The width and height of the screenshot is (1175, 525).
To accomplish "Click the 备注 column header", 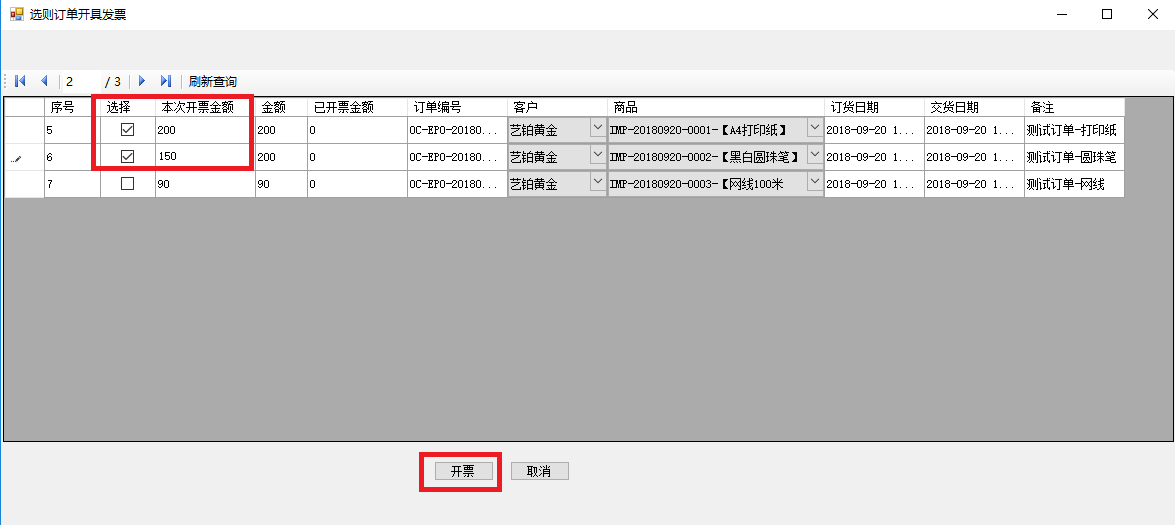I will coord(1075,107).
